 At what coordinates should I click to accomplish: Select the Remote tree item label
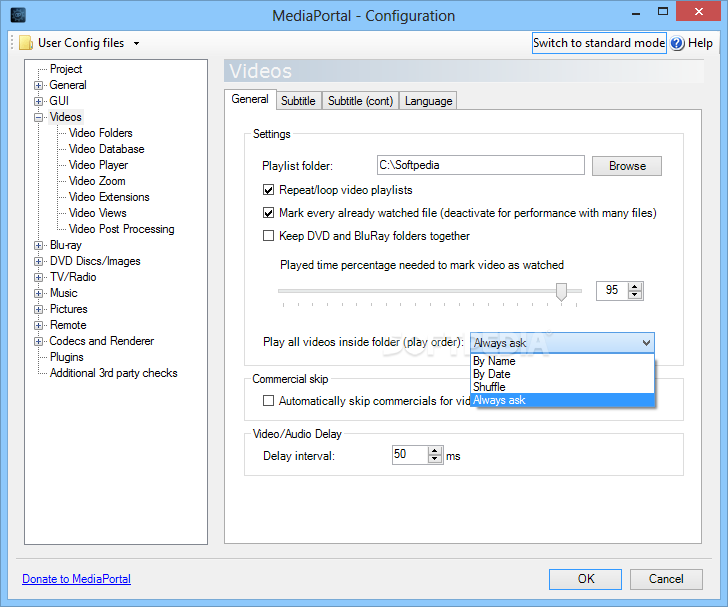tap(68, 325)
